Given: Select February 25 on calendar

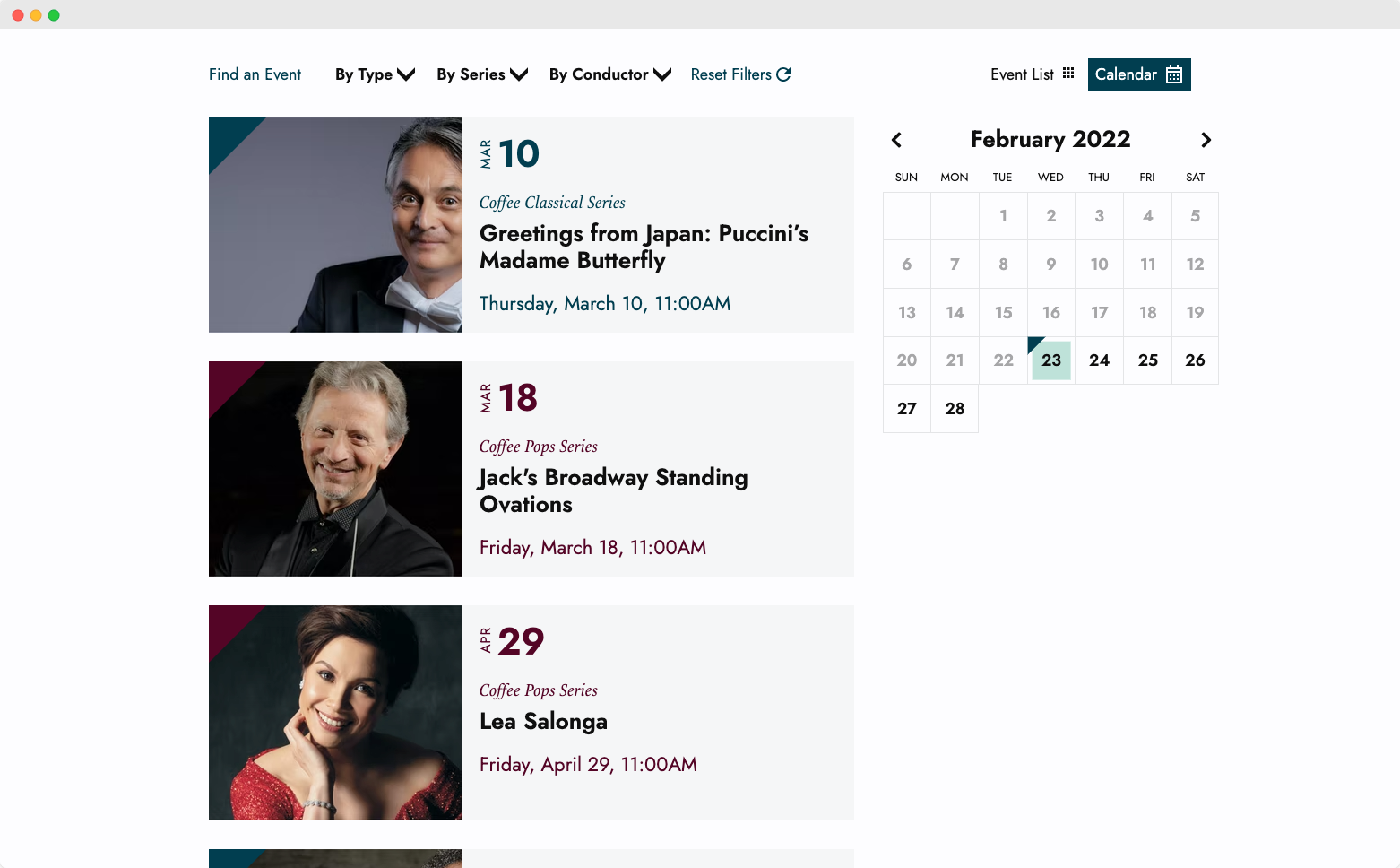Looking at the screenshot, I should pos(1148,360).
